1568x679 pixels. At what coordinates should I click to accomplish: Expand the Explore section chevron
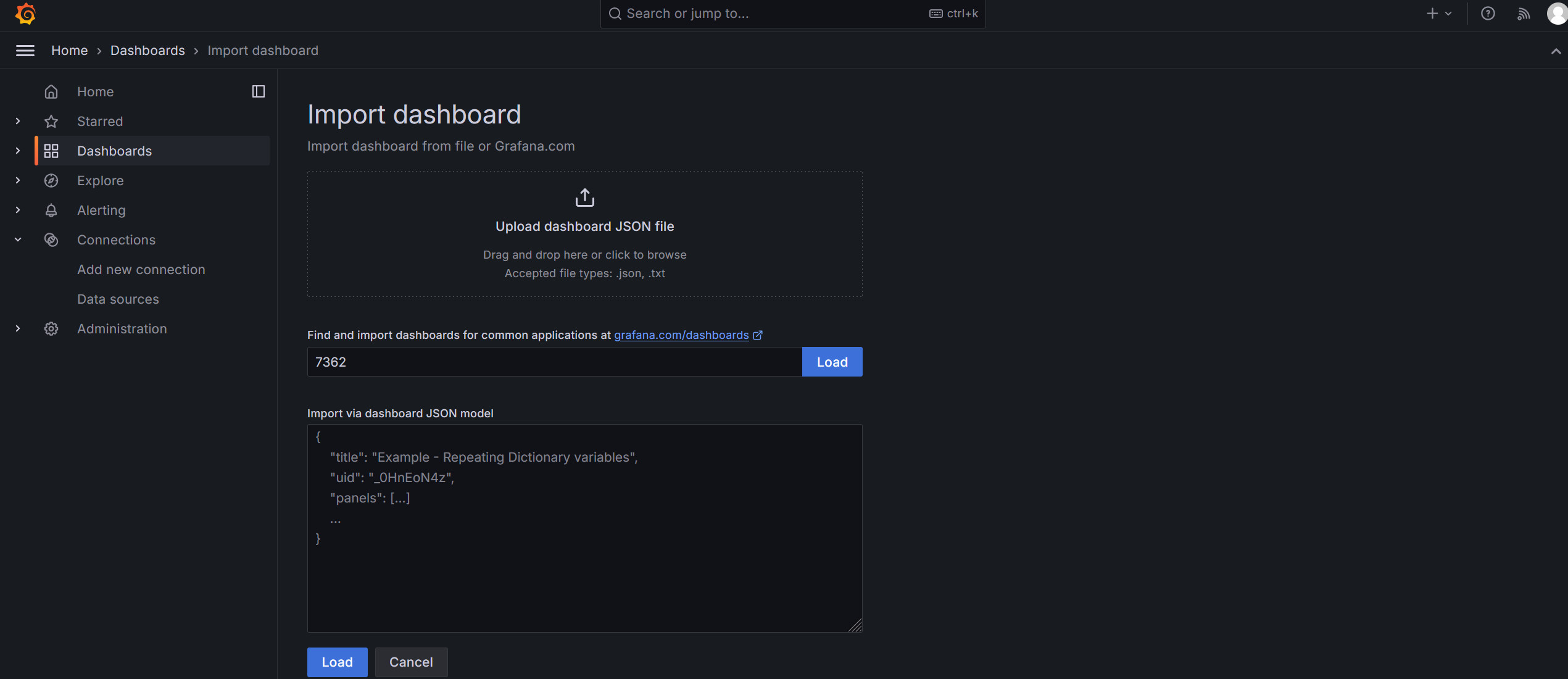pyautogui.click(x=18, y=180)
